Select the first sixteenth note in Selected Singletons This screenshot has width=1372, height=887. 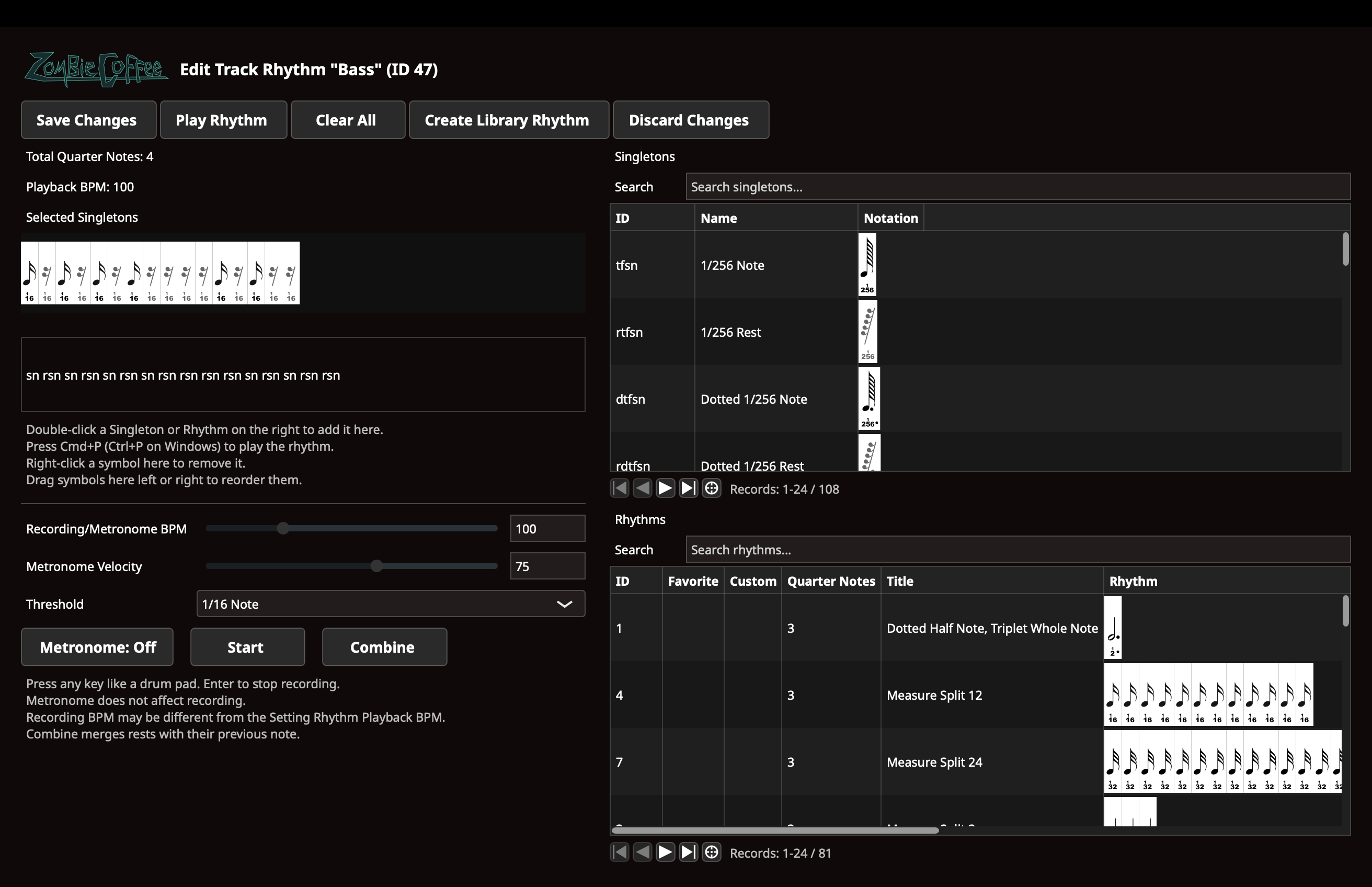(29, 273)
